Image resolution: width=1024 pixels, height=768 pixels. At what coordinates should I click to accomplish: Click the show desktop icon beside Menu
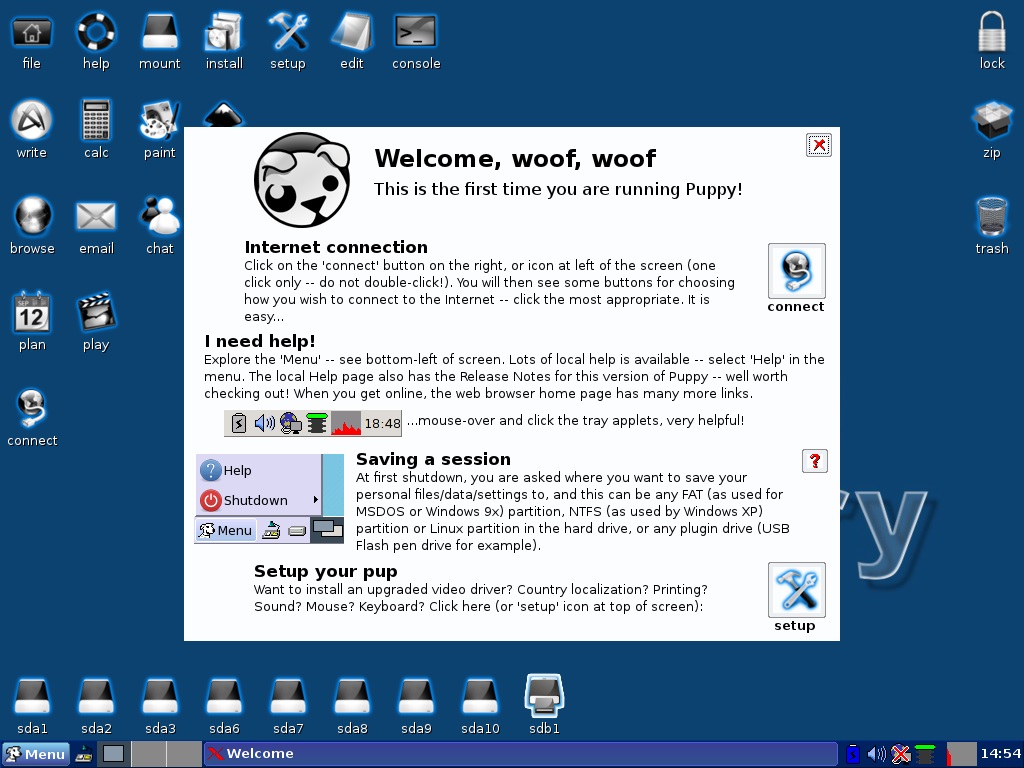84,755
